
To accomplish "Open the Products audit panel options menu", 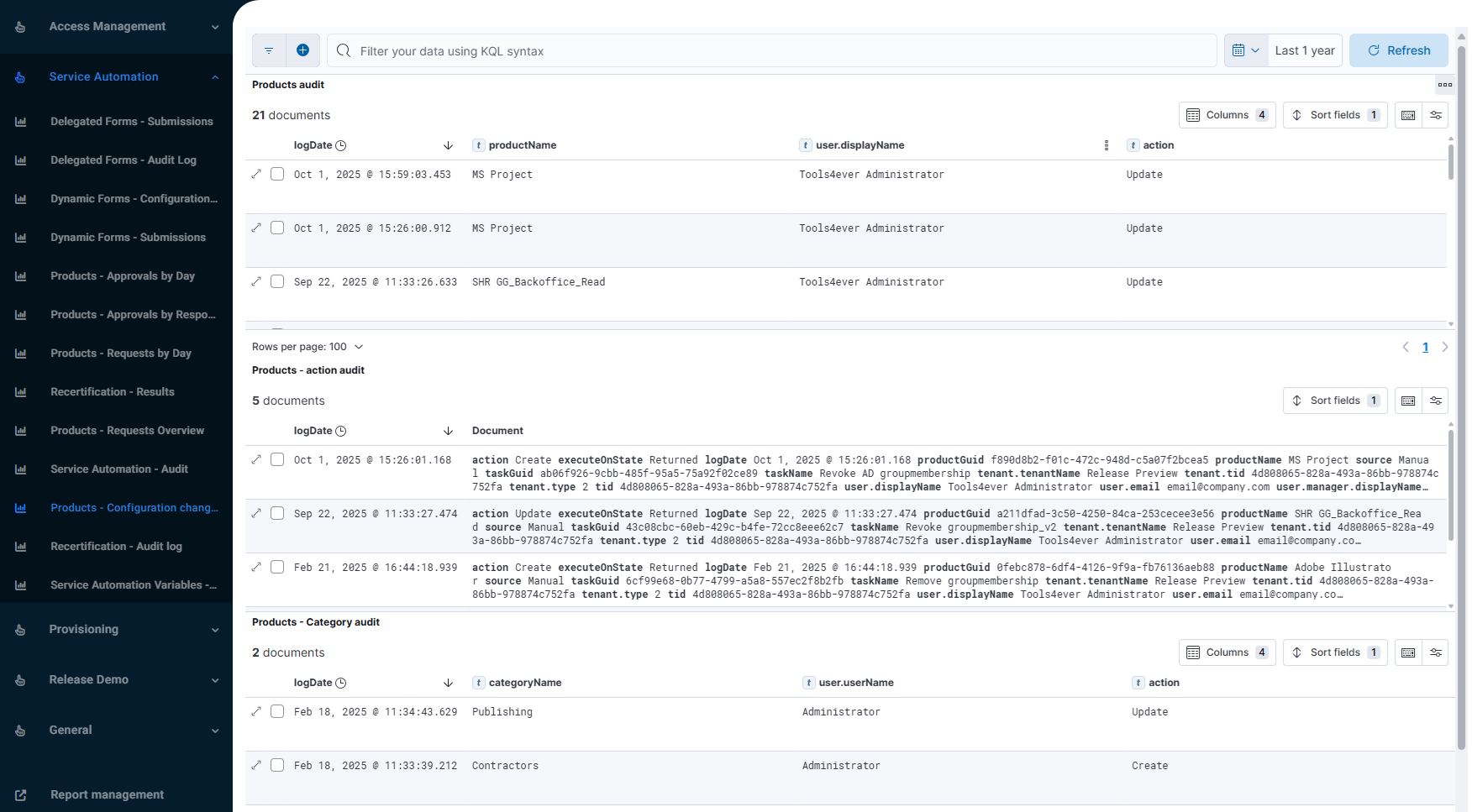I will coord(1444,85).
